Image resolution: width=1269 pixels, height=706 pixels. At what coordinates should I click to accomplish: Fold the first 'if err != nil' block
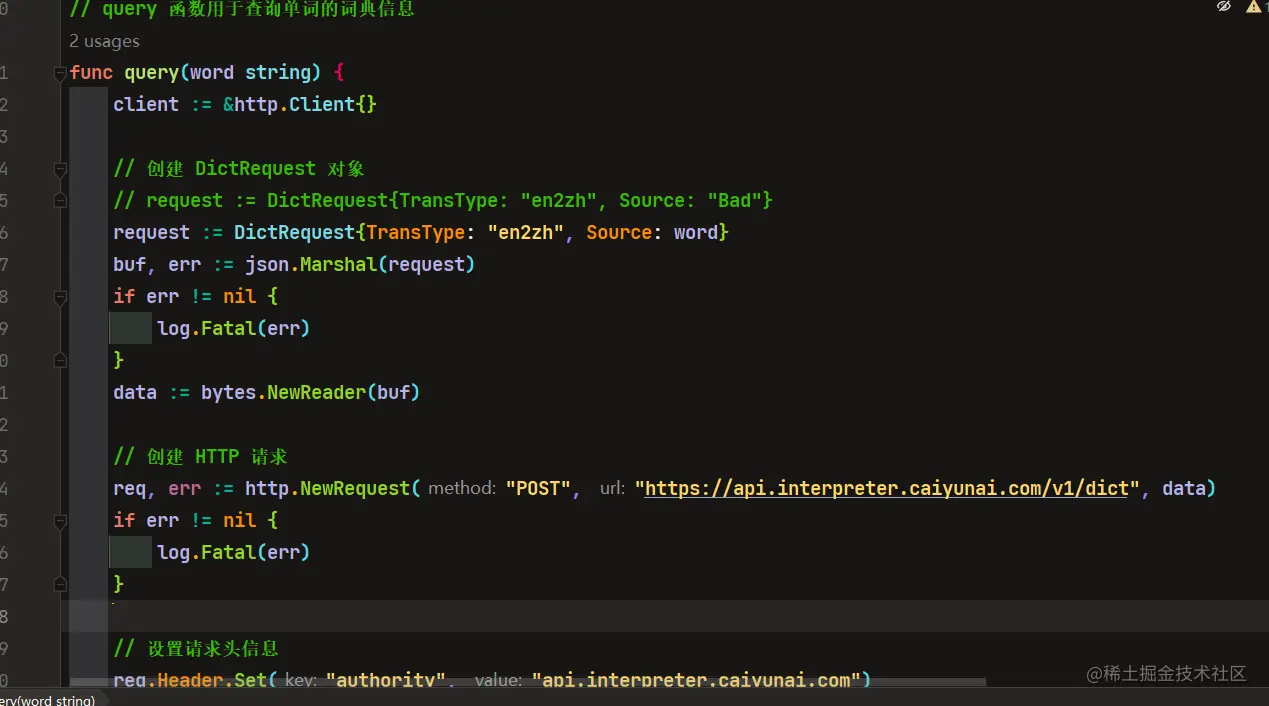coord(60,296)
